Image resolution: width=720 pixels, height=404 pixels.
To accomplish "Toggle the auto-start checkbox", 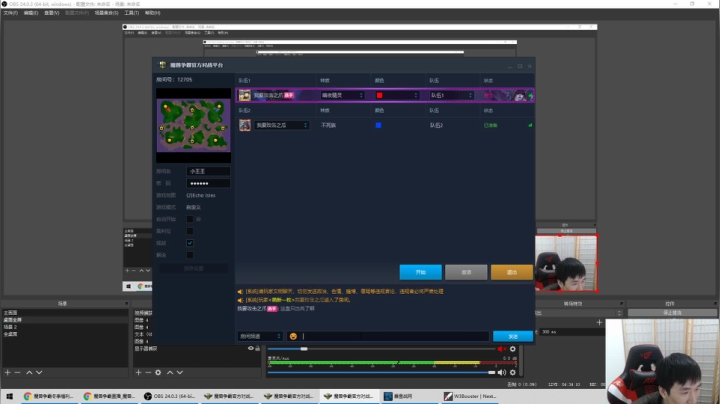I will coord(190,219).
